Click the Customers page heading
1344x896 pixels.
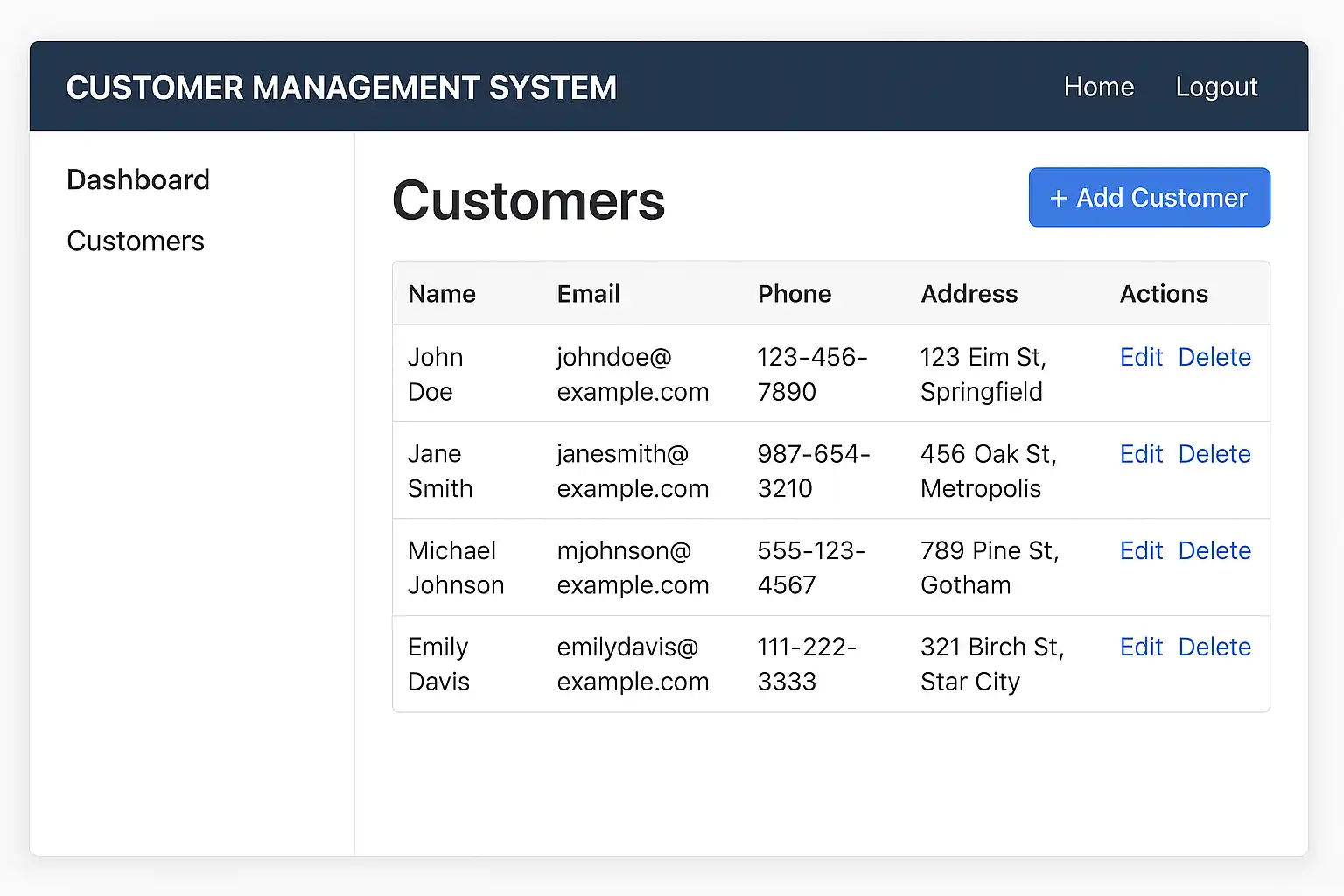(528, 200)
